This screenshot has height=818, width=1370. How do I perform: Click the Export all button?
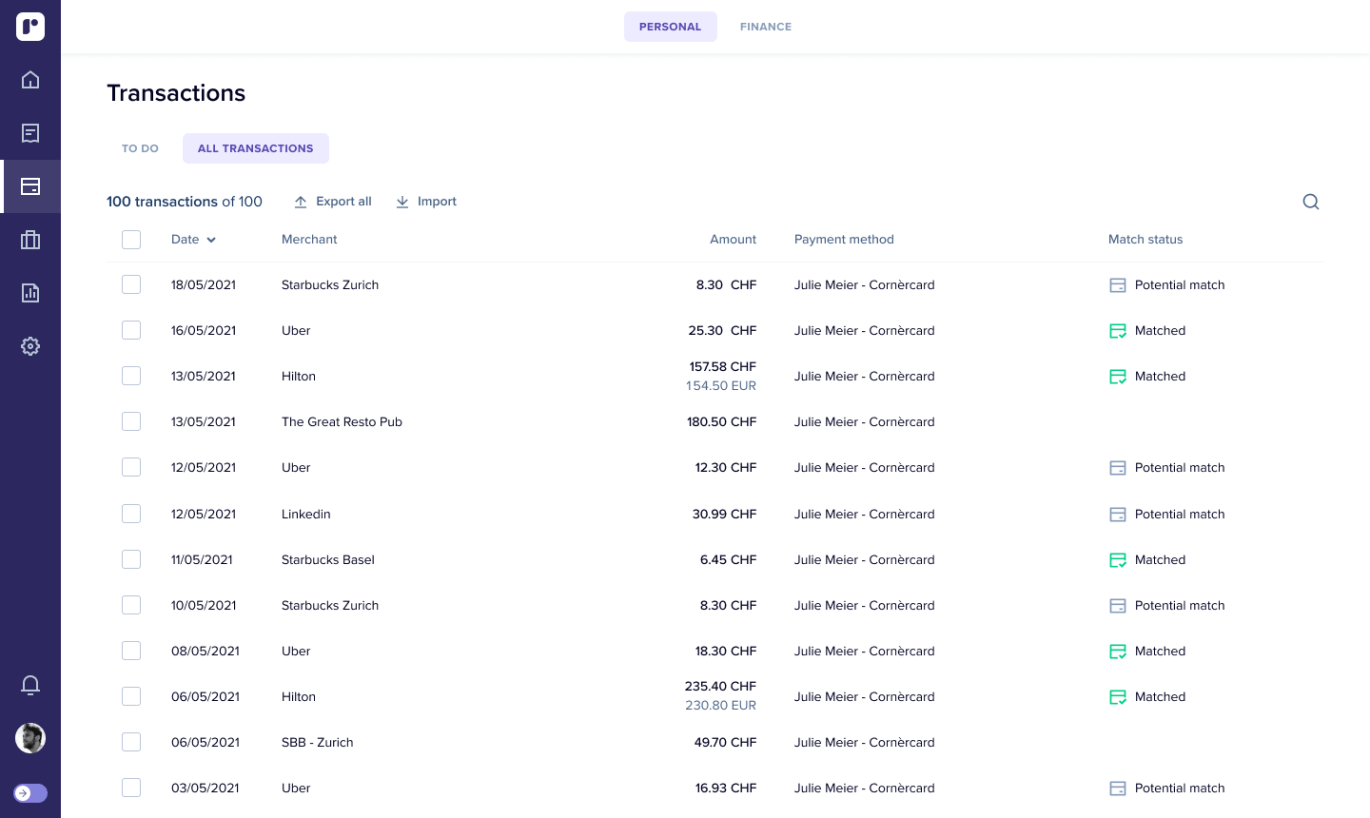coord(332,202)
